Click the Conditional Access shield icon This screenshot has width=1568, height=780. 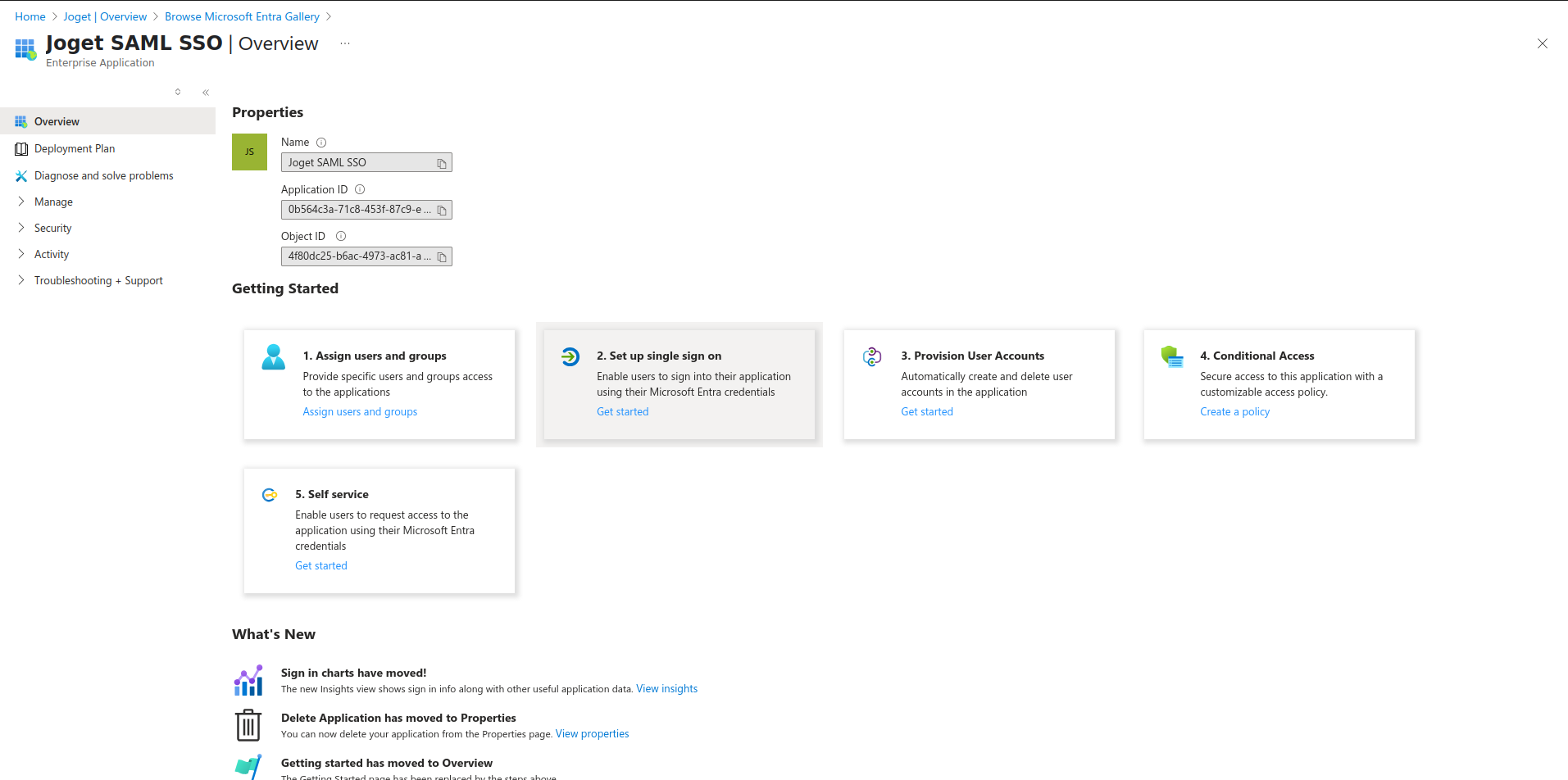coord(1173,356)
